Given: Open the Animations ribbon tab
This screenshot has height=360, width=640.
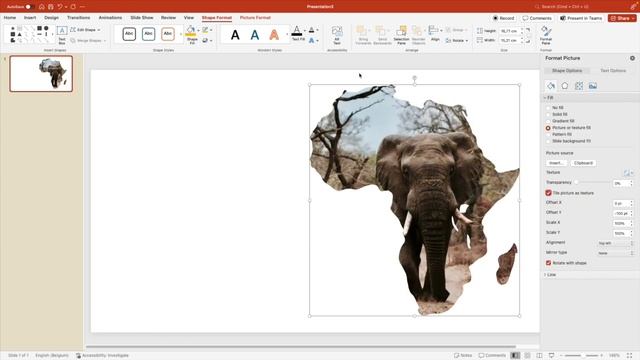Looking at the screenshot, I should tap(110, 18).
